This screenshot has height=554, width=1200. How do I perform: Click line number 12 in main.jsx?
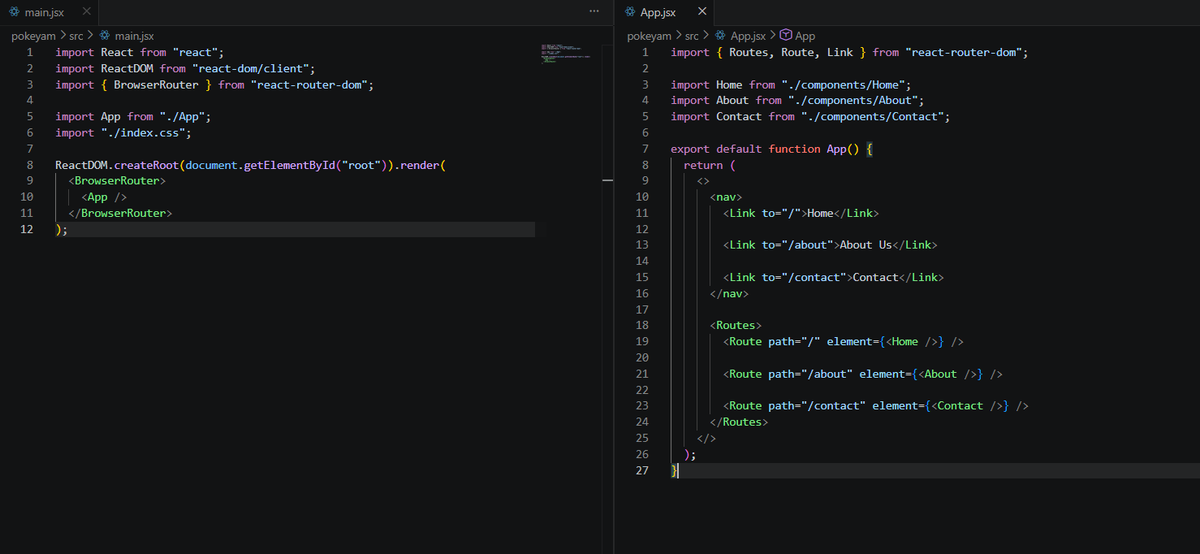click(x=27, y=229)
